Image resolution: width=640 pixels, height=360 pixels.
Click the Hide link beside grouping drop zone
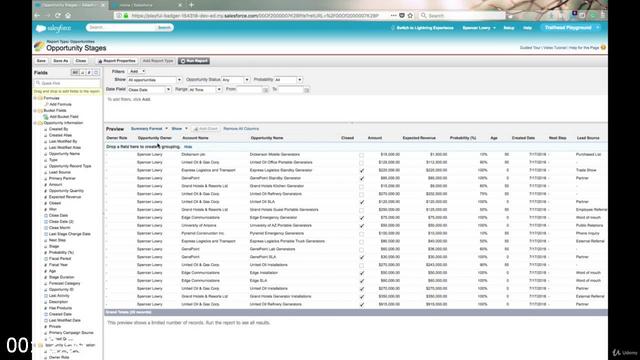pyautogui.click(x=188, y=147)
